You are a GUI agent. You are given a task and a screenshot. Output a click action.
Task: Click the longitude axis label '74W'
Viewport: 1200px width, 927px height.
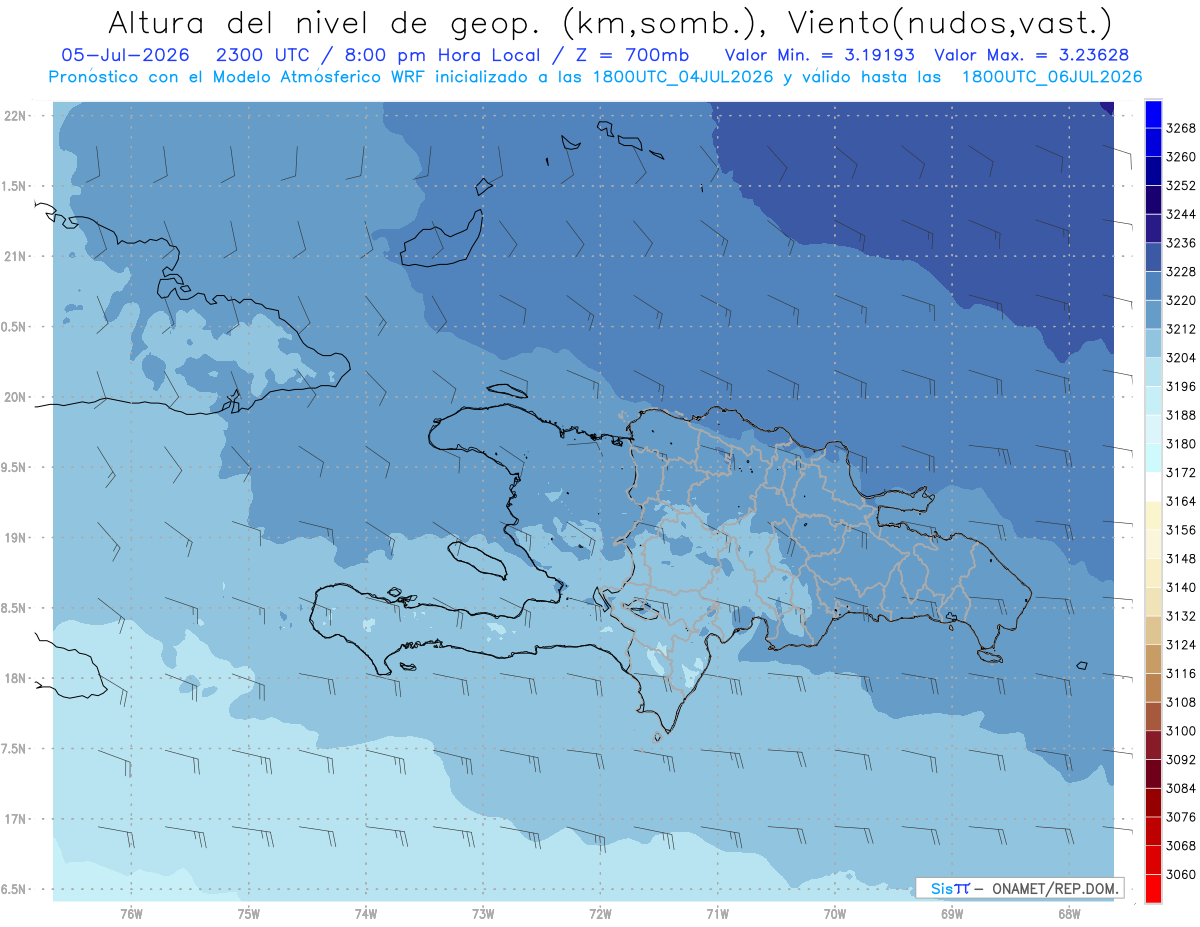tap(366, 913)
